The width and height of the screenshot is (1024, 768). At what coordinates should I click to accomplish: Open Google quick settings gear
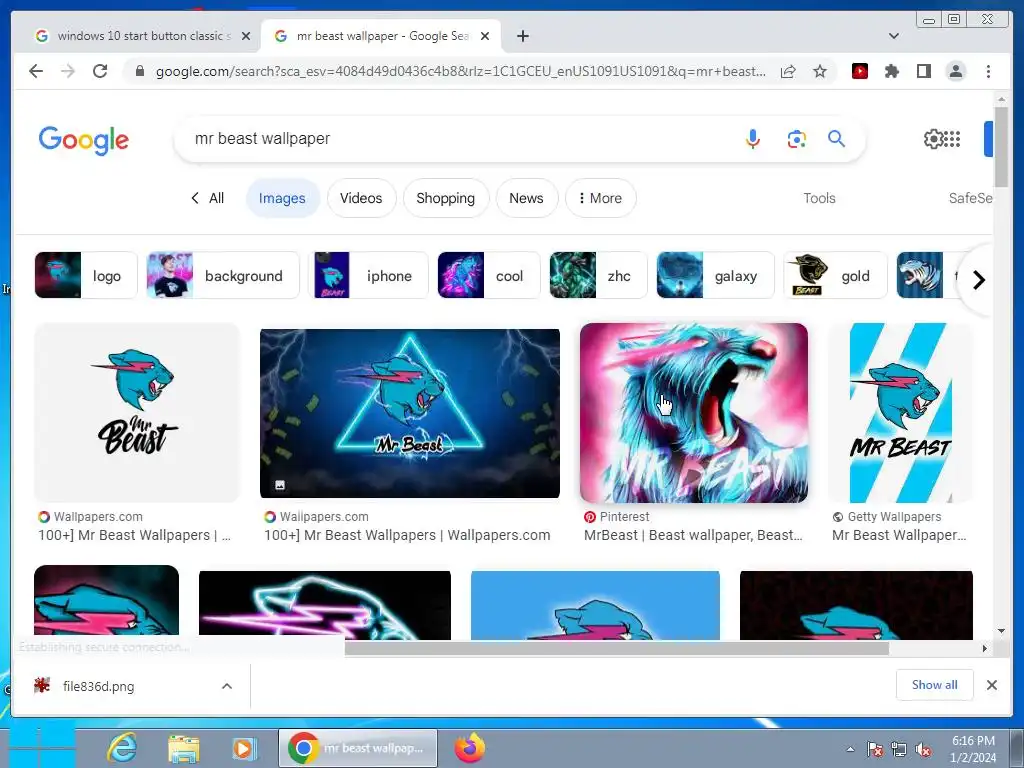(933, 138)
